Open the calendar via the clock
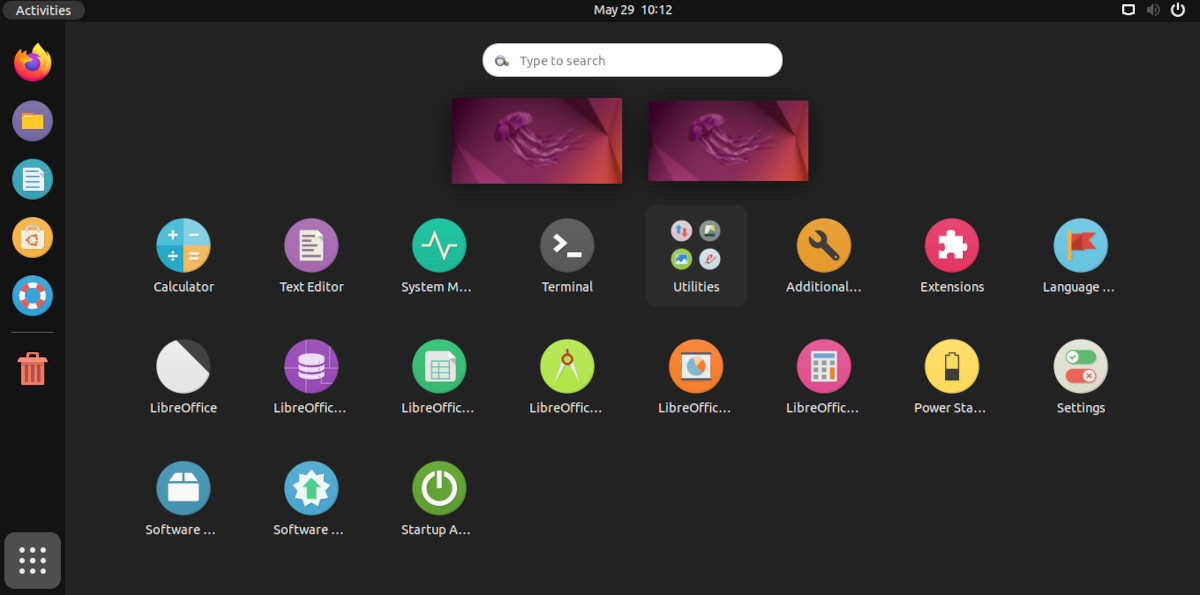Image resolution: width=1200 pixels, height=595 pixels. coord(632,10)
